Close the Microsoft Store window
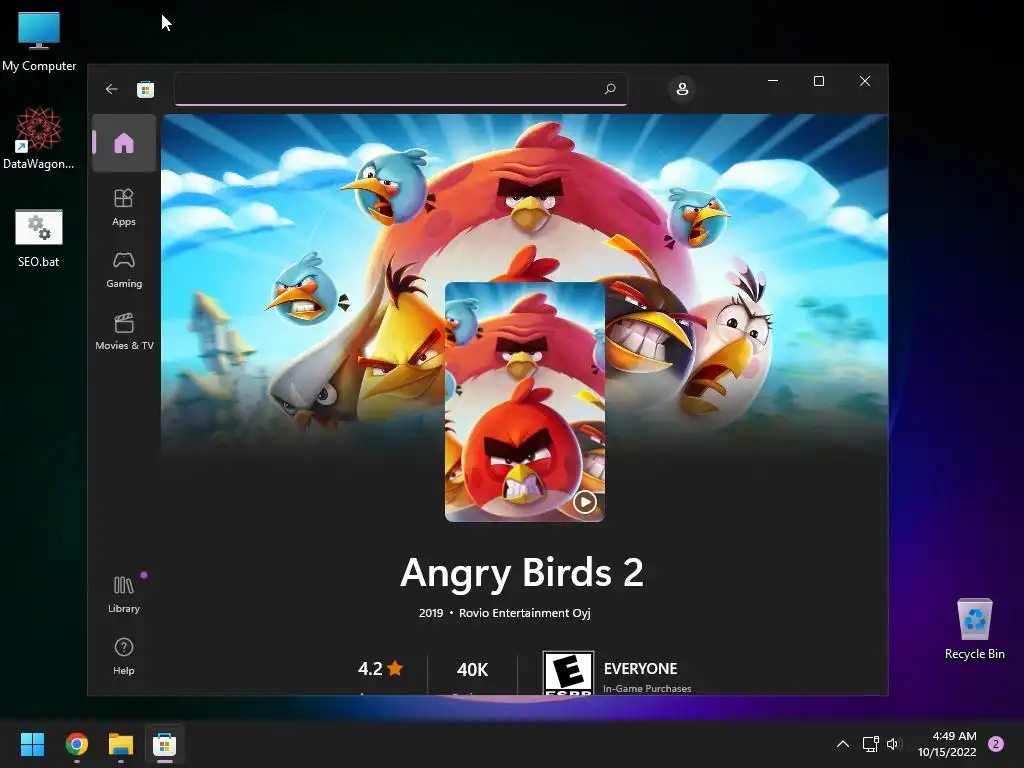 click(865, 81)
